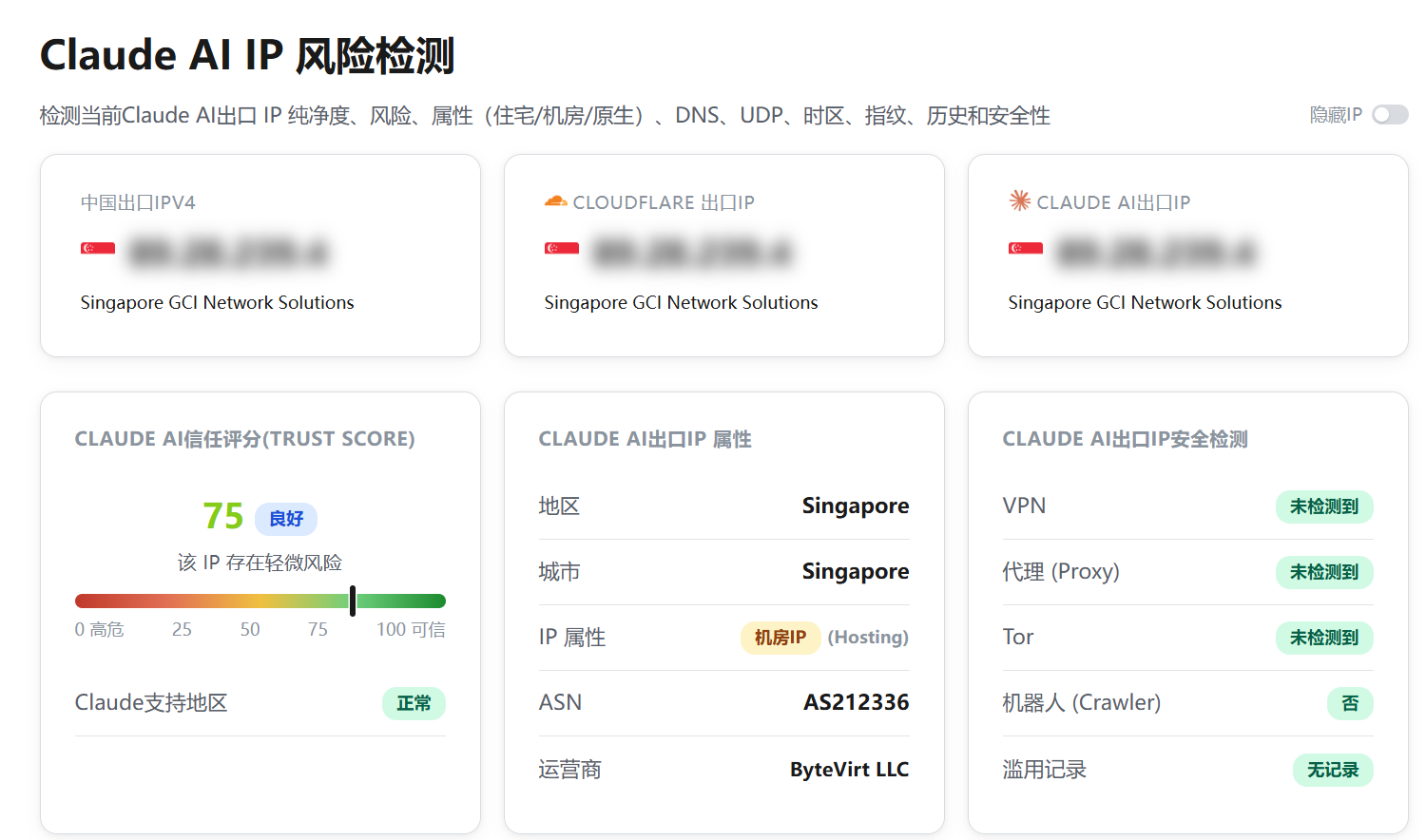
Task: Click the 100 可信 scale label
Action: (411, 629)
